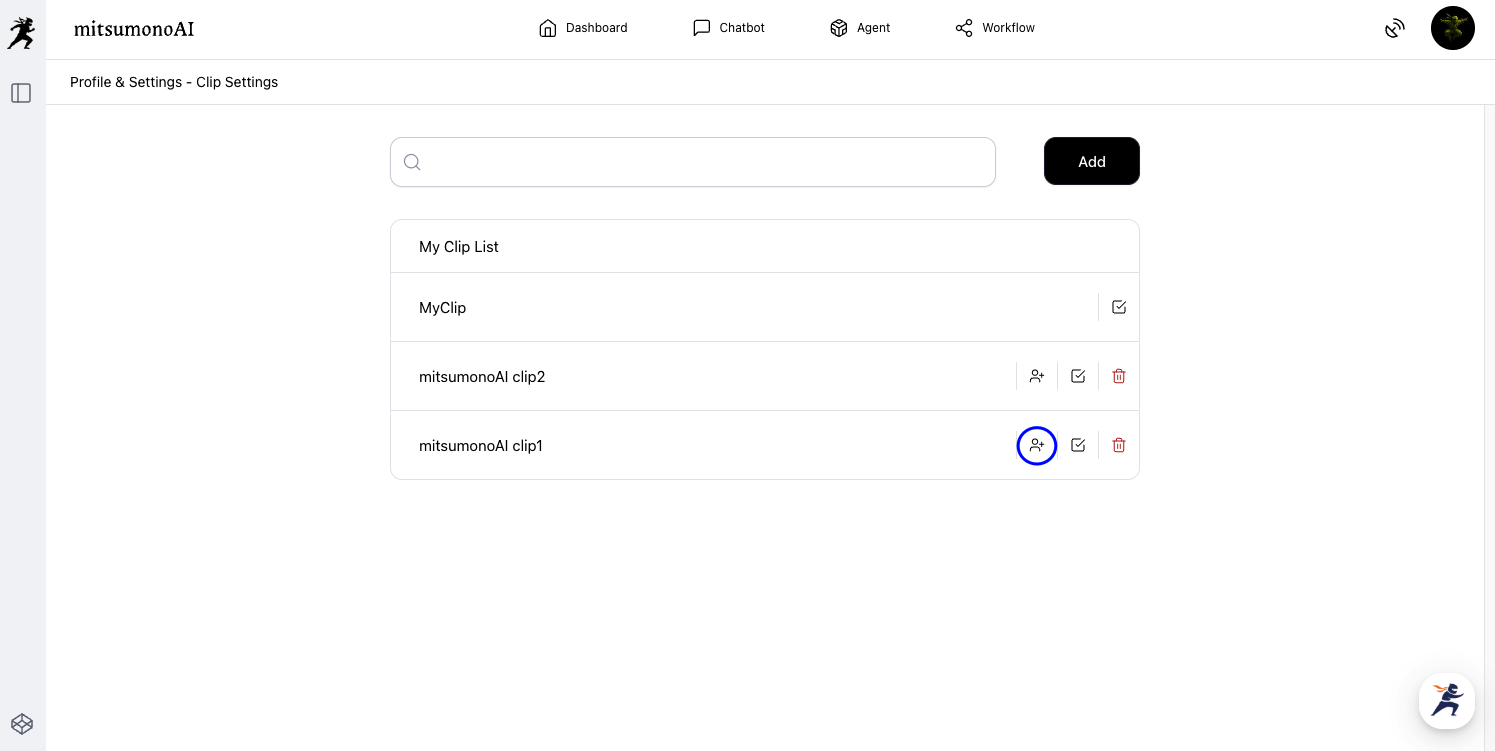This screenshot has width=1495, height=751.
Task: Toggle the checkbox for mitsumonoAI clip1
Action: point(1078,445)
